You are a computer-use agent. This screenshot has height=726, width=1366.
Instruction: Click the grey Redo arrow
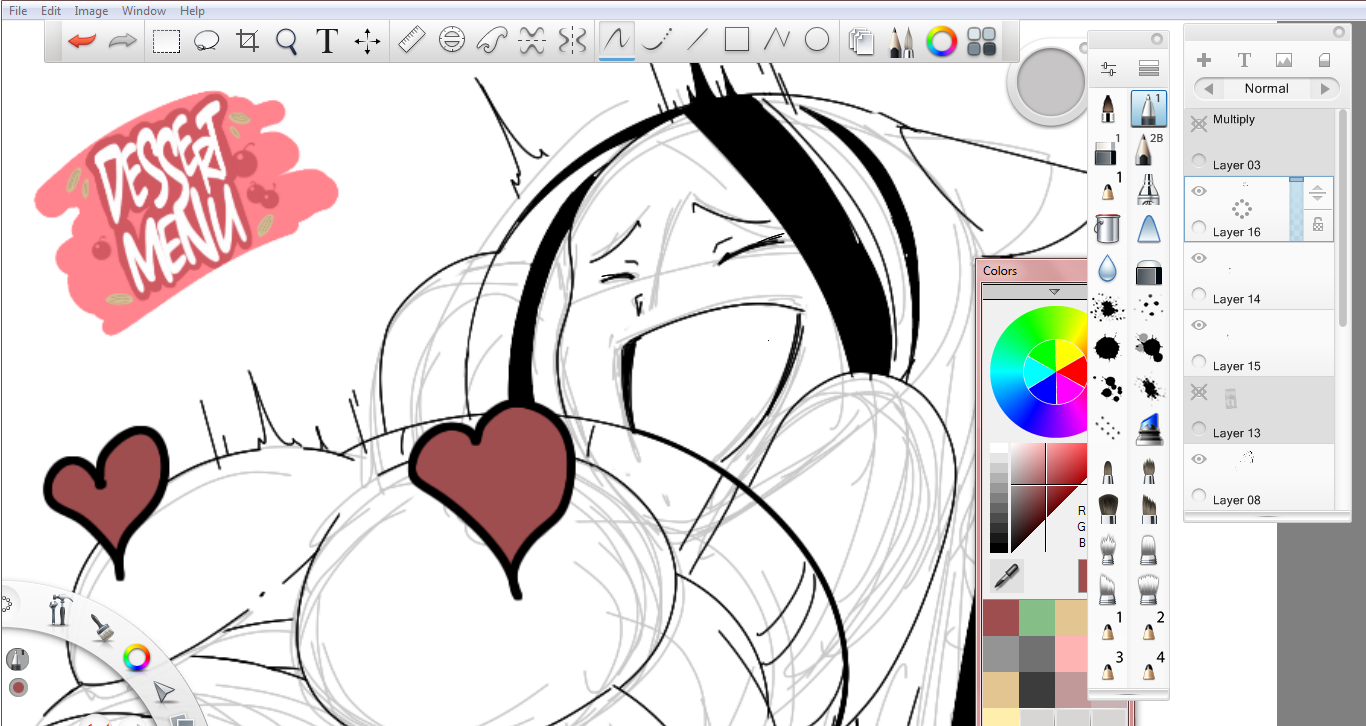coord(122,41)
